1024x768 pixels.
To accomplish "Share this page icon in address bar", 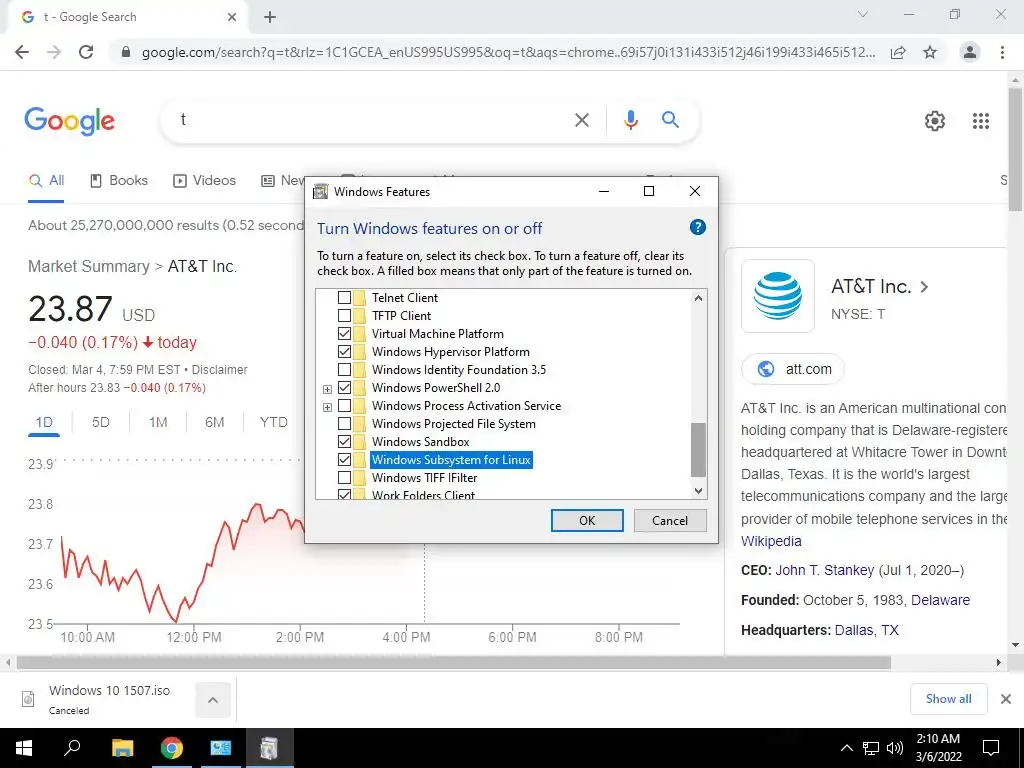I will pos(898,52).
